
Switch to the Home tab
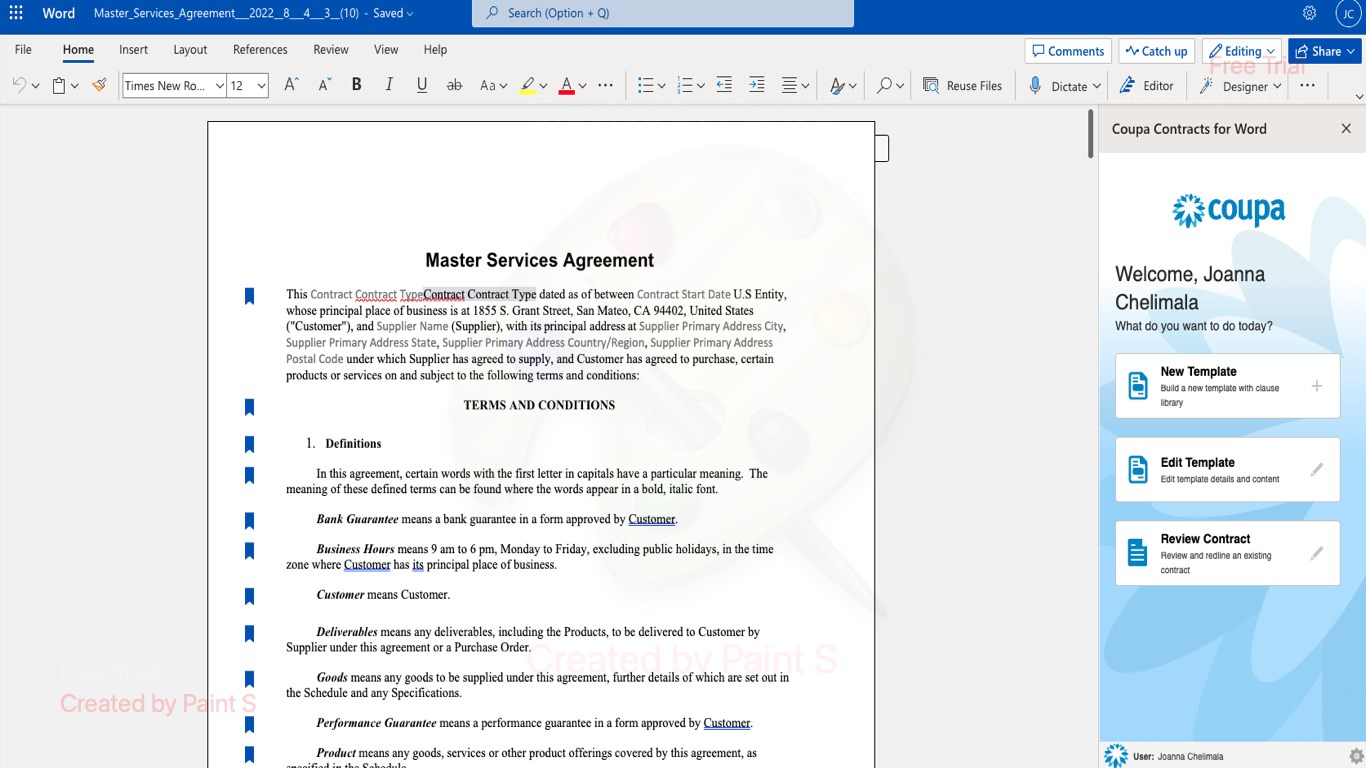point(78,49)
